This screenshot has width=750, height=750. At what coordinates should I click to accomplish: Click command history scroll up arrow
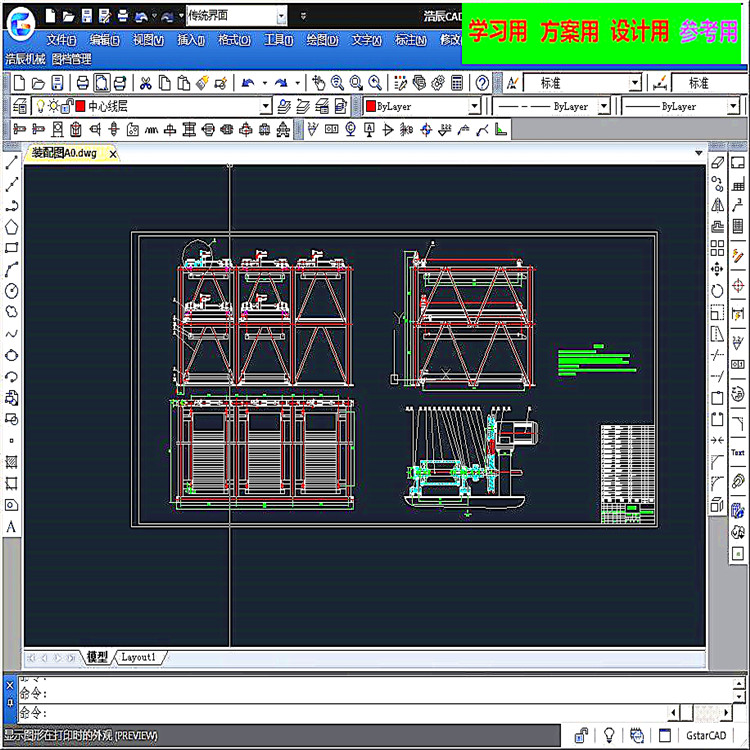(739, 684)
